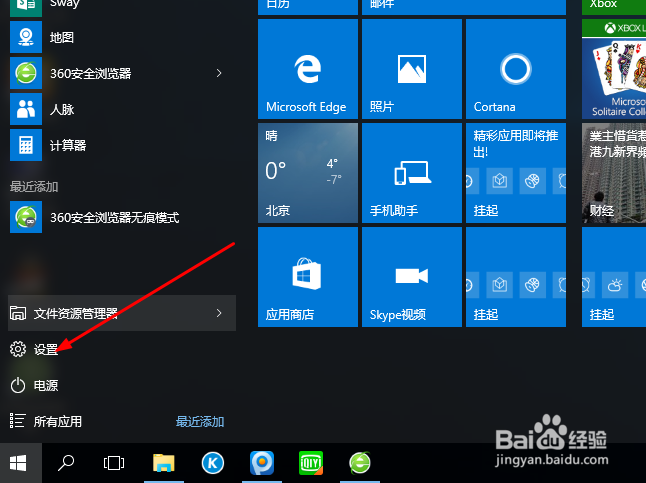Open 360 browser on the taskbar
The image size is (646, 483).
pyautogui.click(x=360, y=463)
